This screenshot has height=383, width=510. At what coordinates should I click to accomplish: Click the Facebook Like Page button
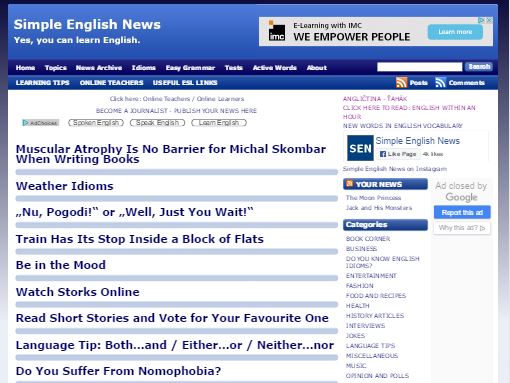tap(398, 154)
